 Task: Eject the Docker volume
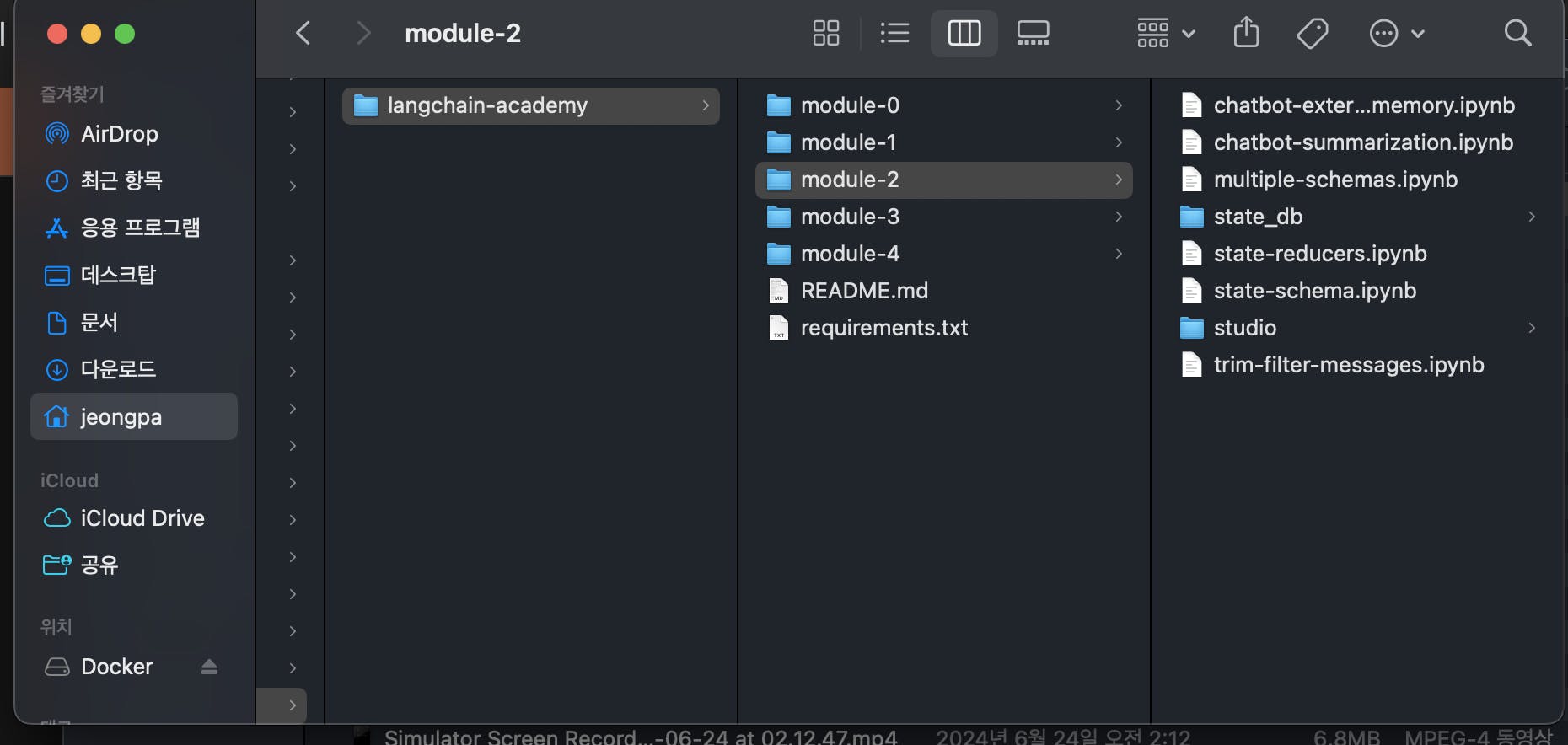click(209, 667)
